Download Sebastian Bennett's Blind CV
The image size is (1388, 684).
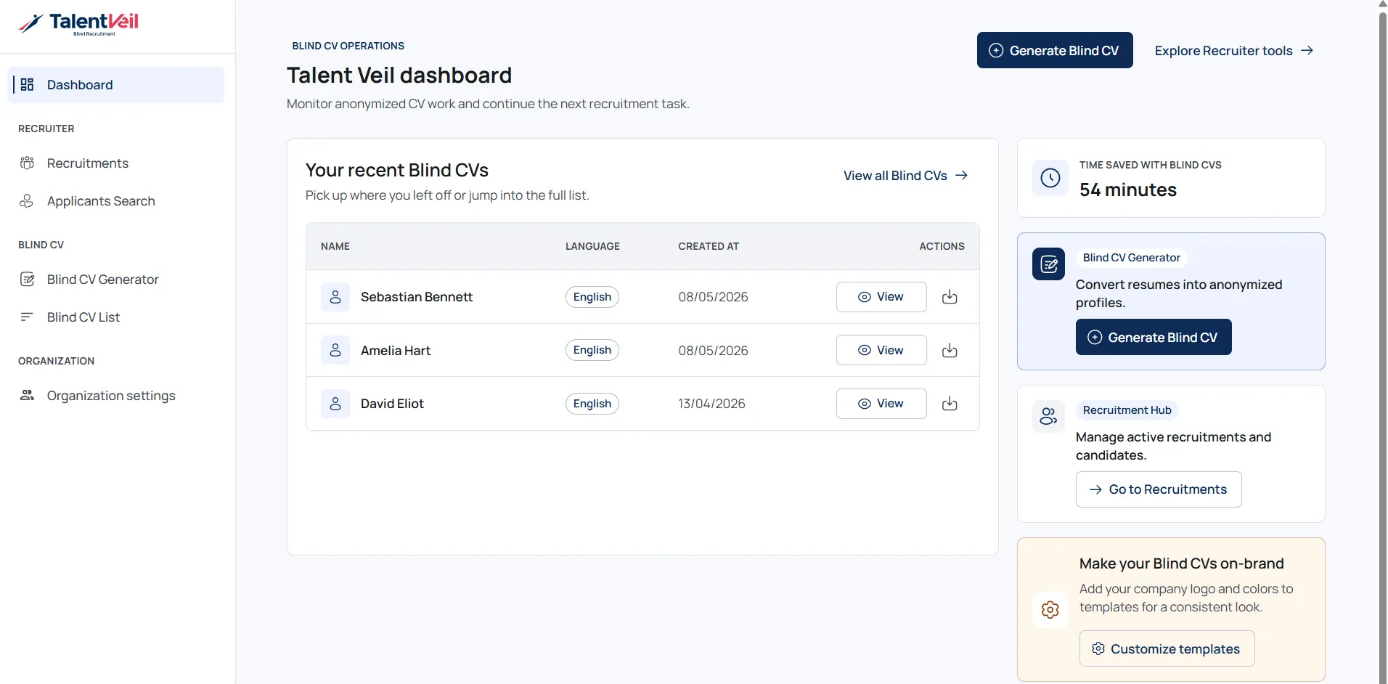click(x=950, y=297)
